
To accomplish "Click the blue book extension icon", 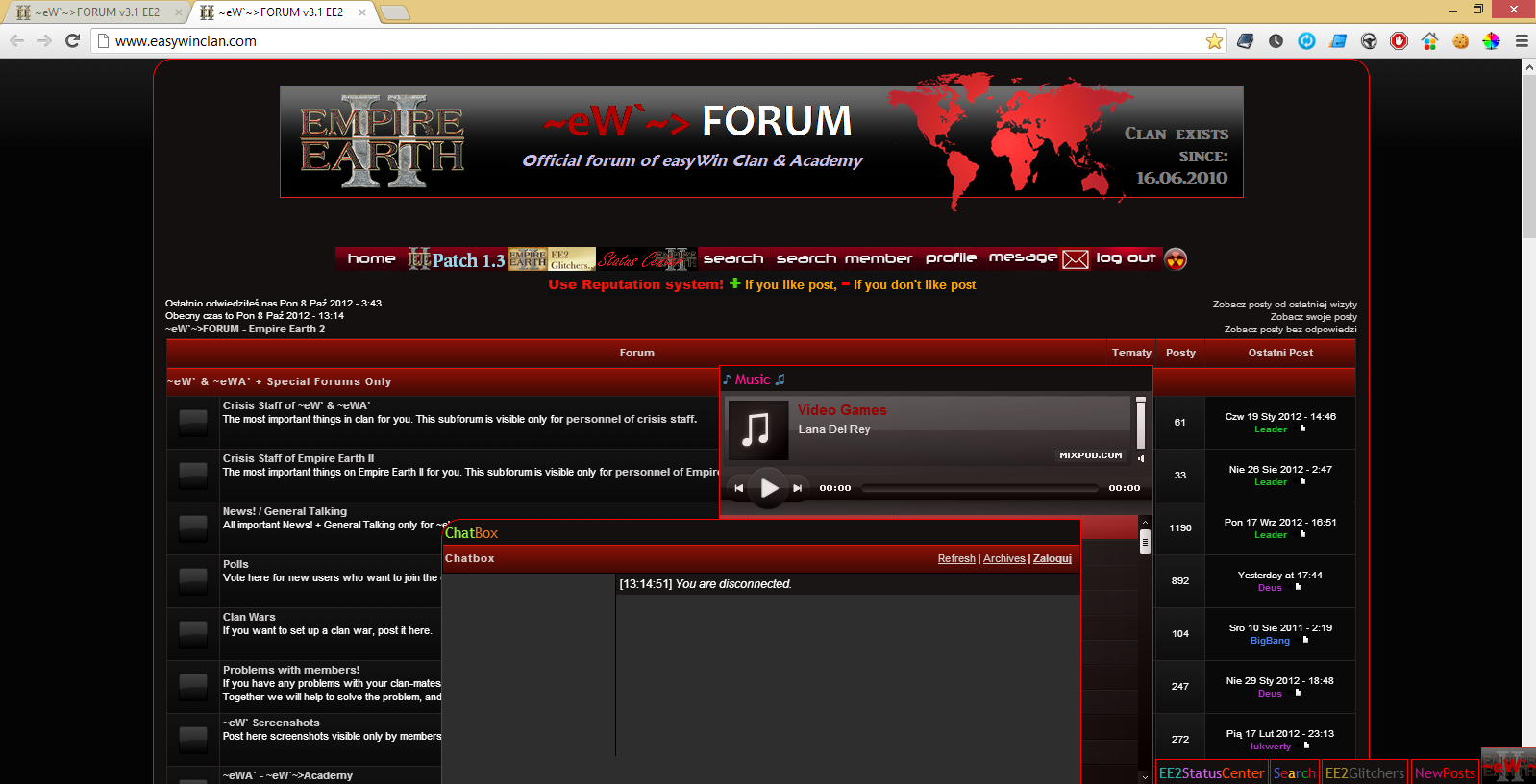I will click(1245, 40).
